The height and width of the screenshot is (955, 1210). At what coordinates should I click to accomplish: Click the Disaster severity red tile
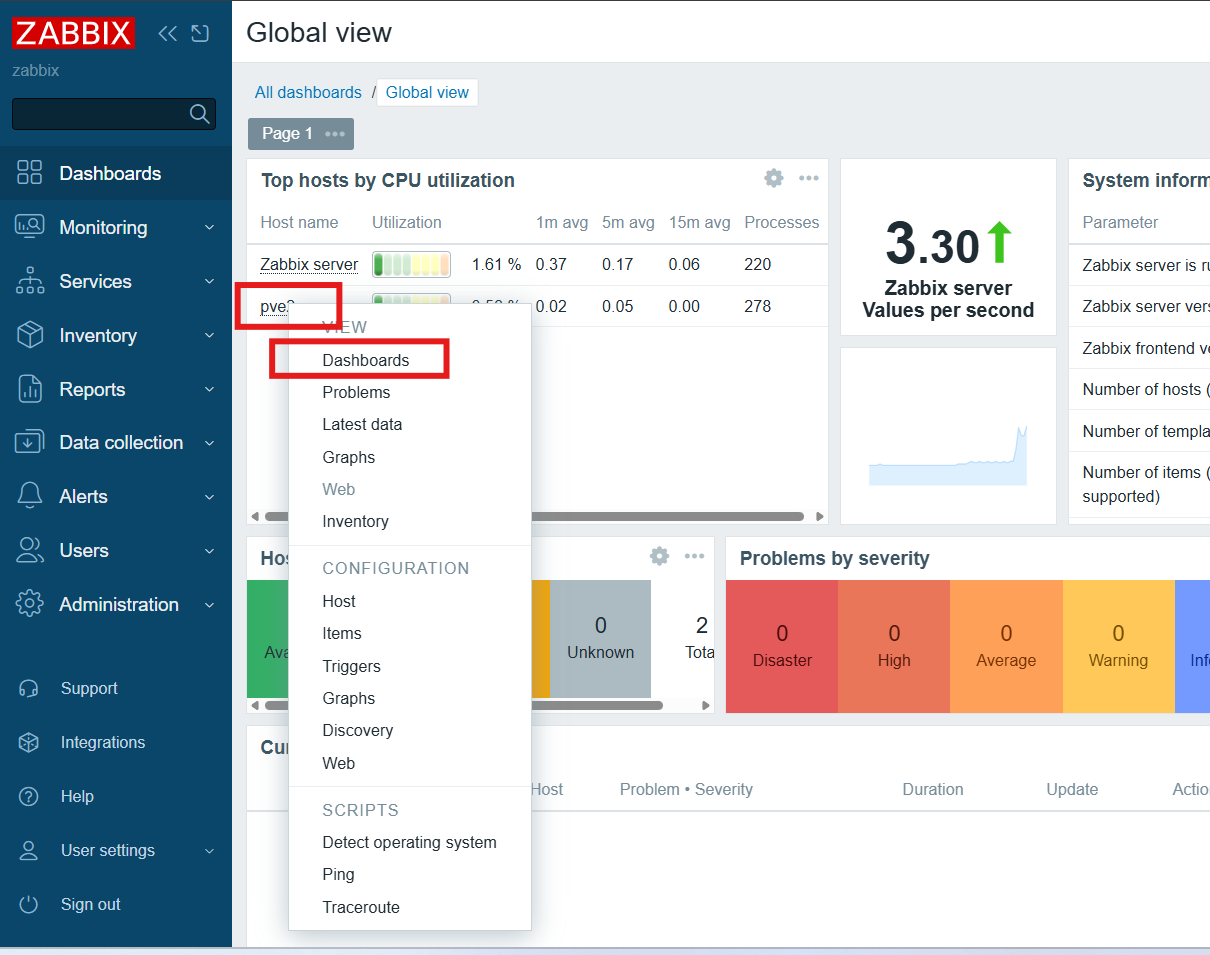tap(781, 645)
